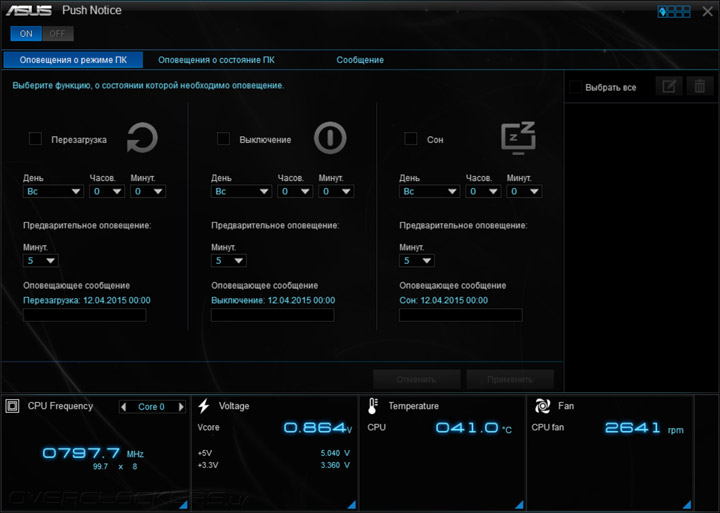Switch Push Notice to OFF
Viewport: 720px width, 513px height.
[57, 34]
